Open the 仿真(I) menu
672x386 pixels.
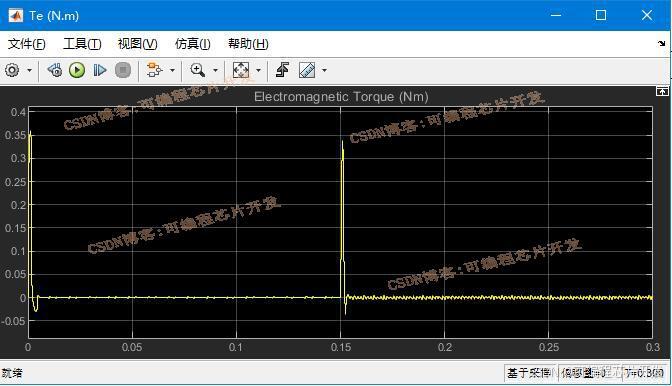click(192, 44)
